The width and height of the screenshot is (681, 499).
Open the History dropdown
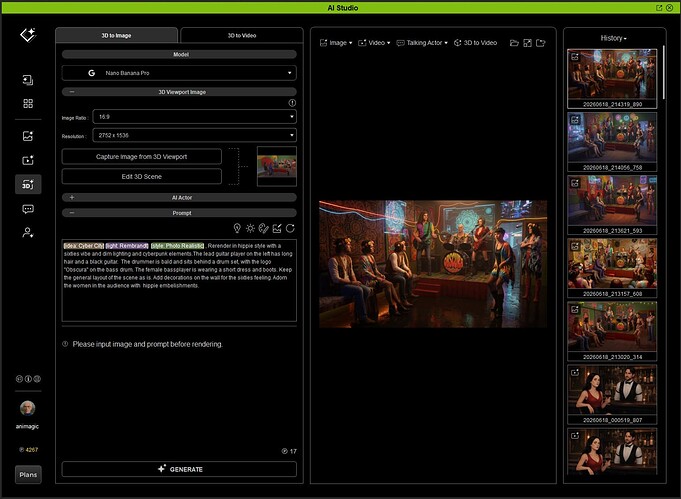614,38
